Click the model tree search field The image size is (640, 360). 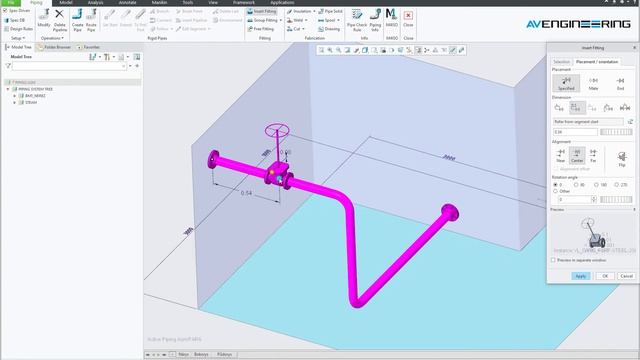coord(69,66)
